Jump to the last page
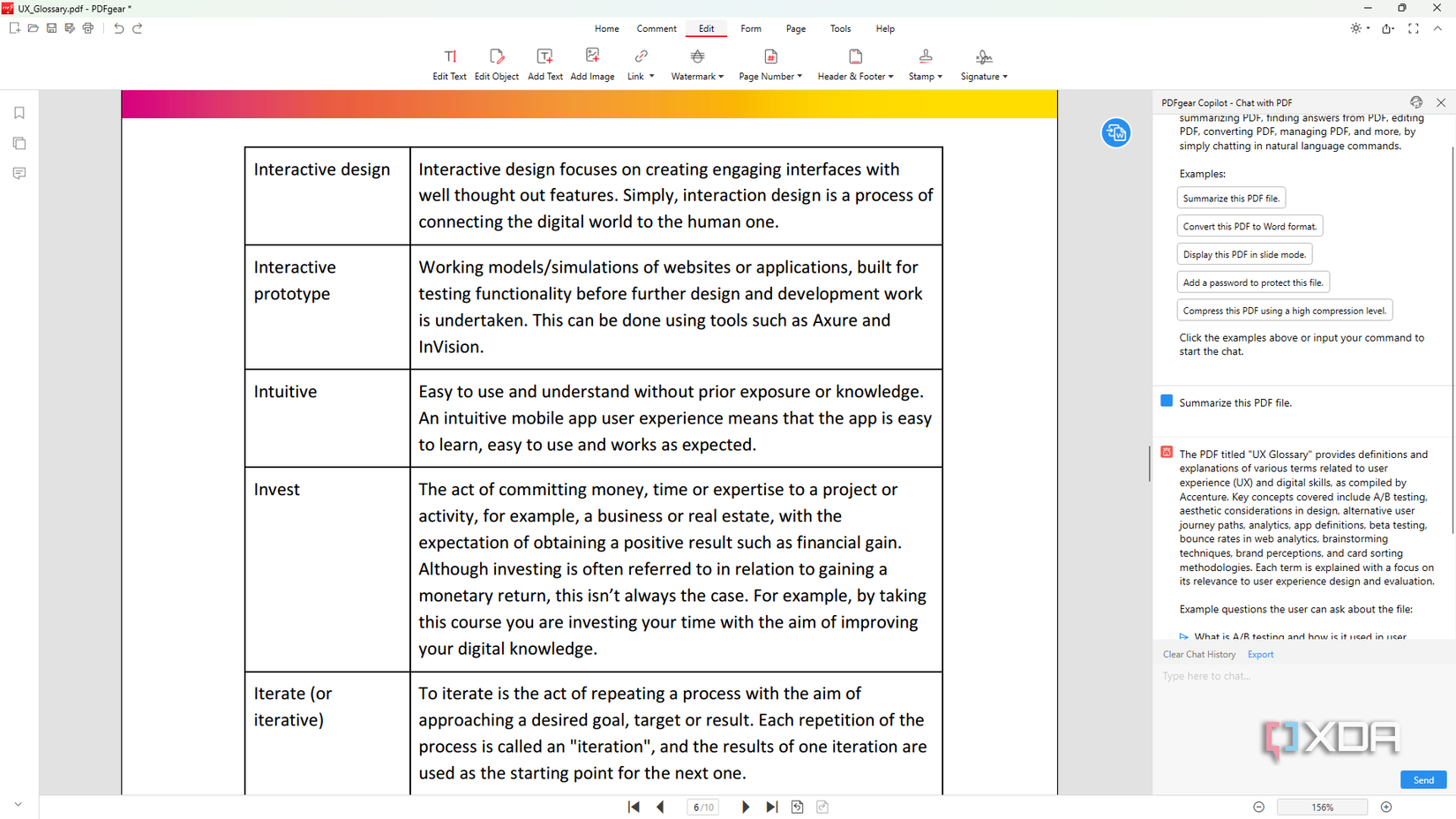 (x=772, y=807)
